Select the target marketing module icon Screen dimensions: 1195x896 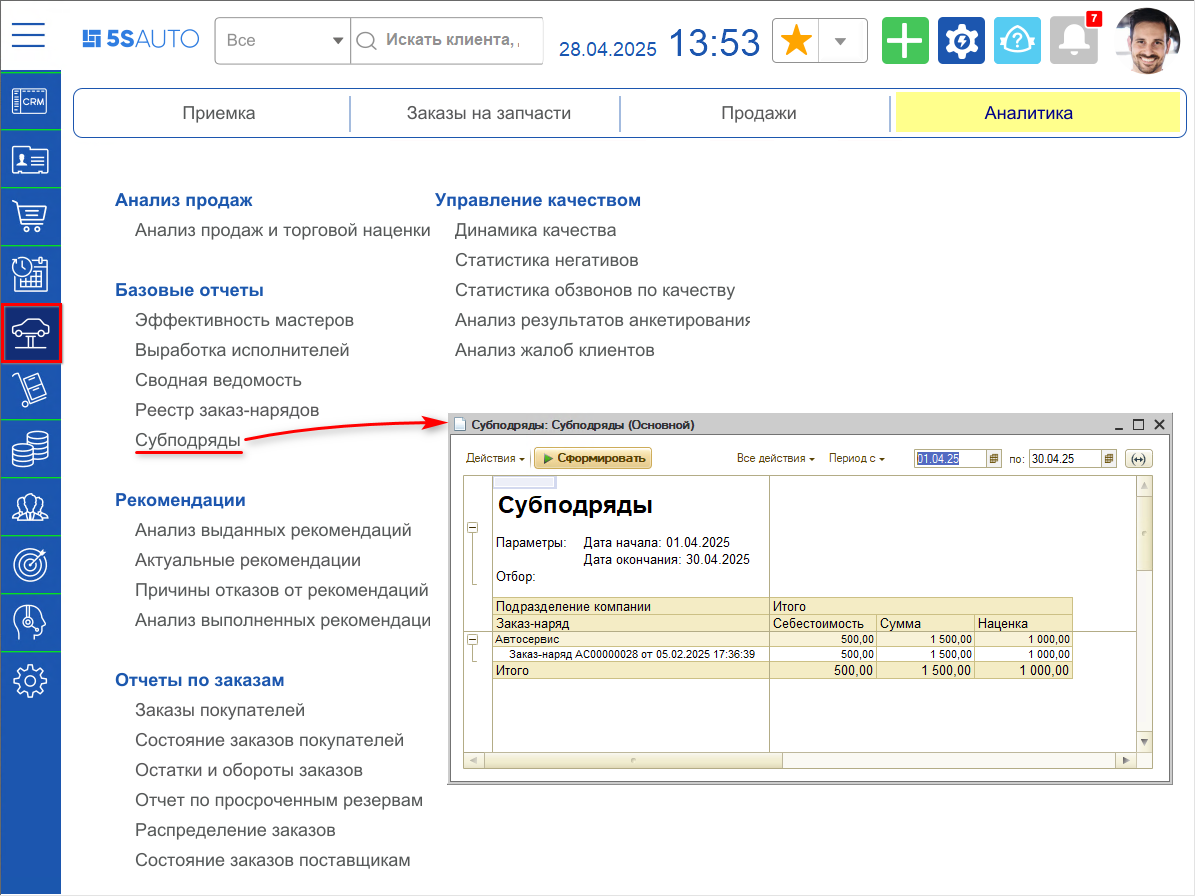tap(30, 565)
